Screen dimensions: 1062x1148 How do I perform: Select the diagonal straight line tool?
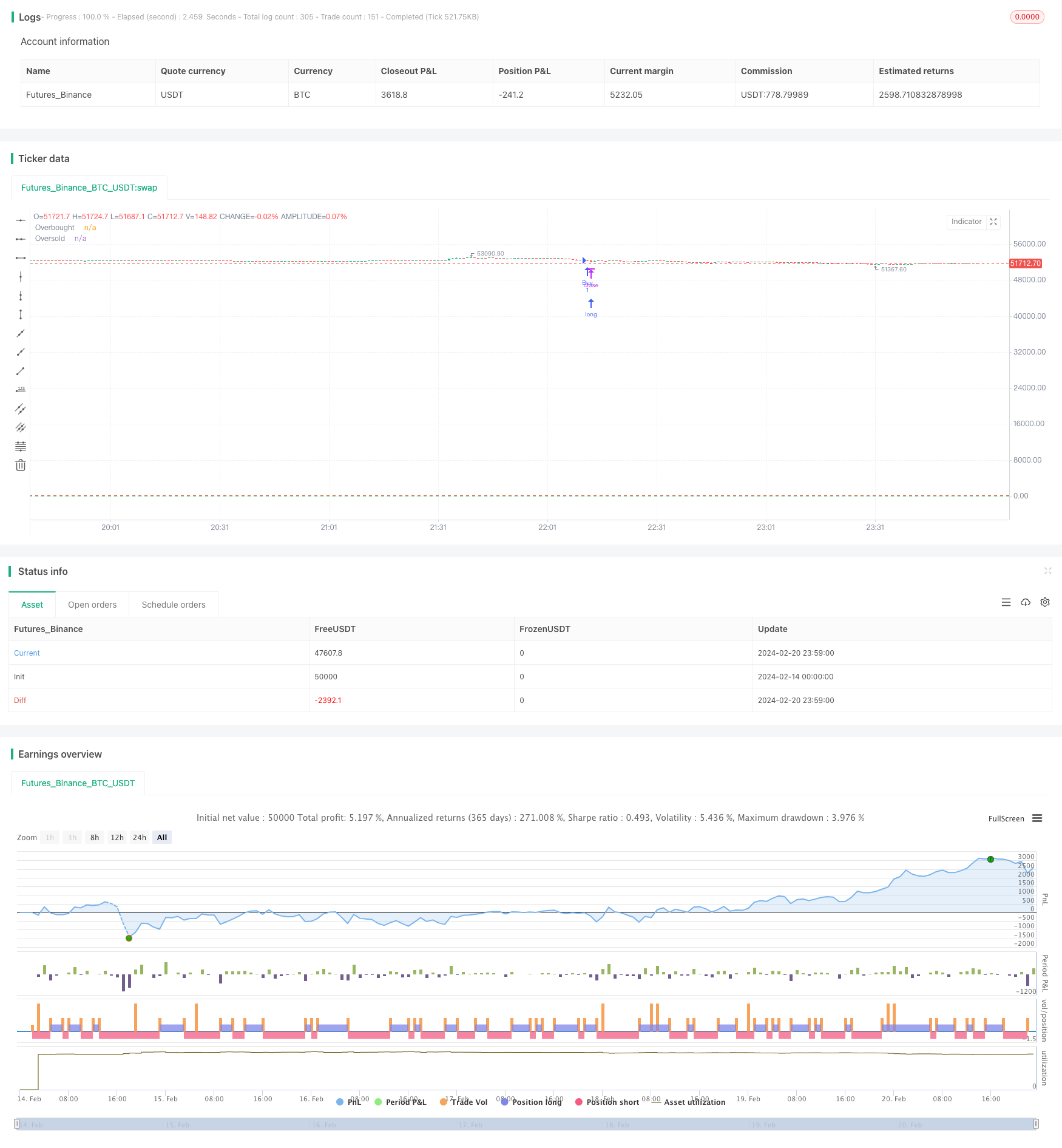point(21,333)
